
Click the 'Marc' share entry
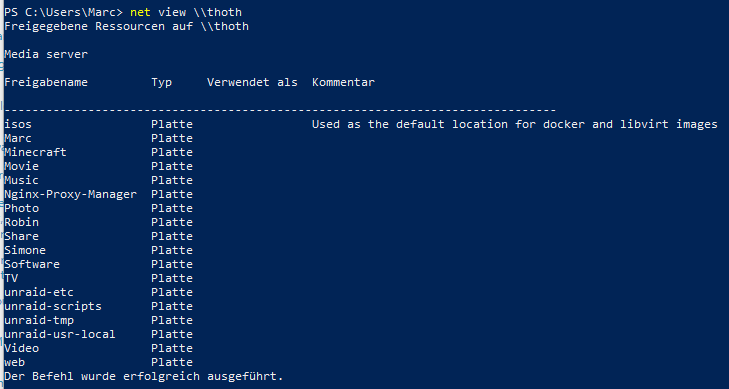click(x=18, y=138)
